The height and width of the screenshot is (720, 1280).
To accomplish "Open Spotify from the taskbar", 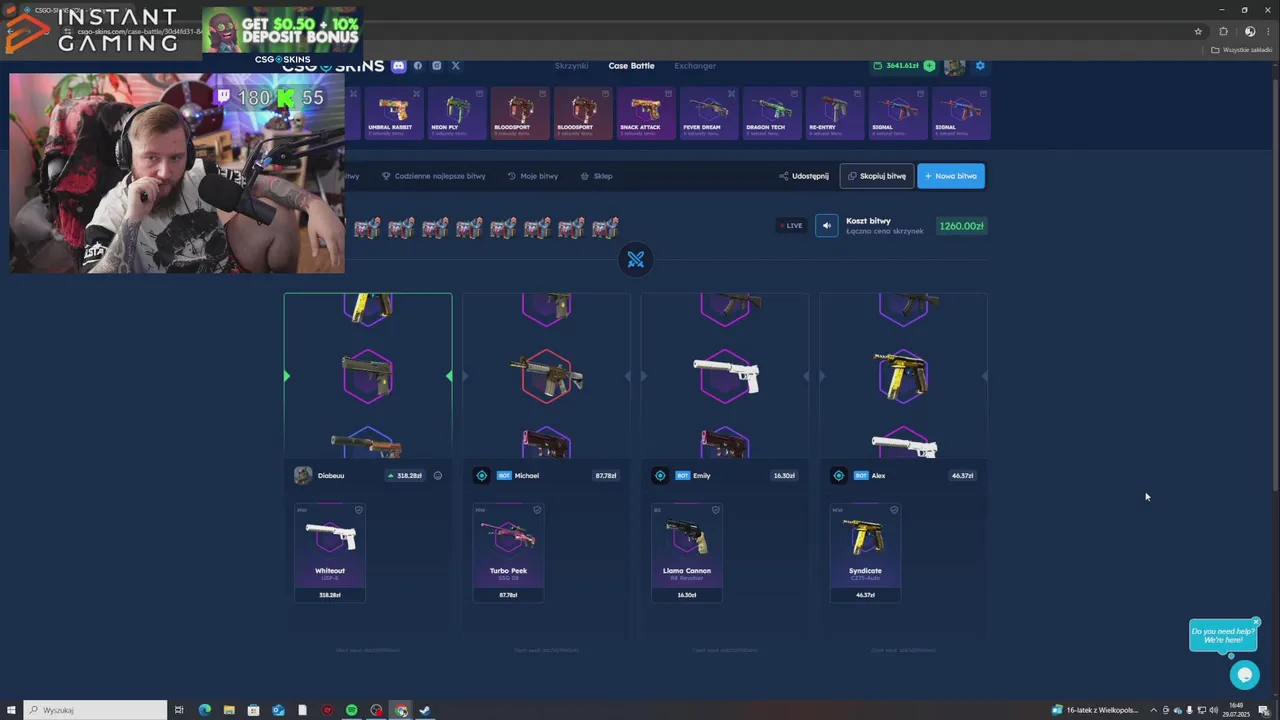I will [352, 710].
